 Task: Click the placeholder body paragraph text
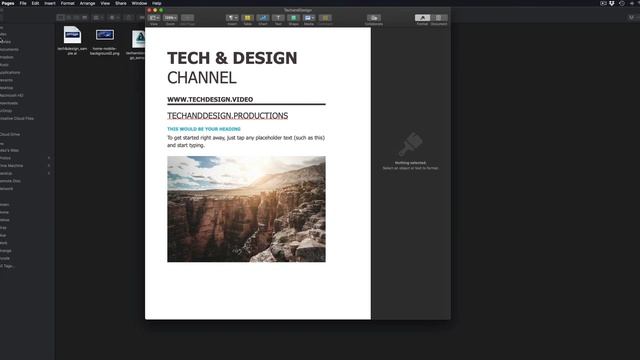[246, 141]
